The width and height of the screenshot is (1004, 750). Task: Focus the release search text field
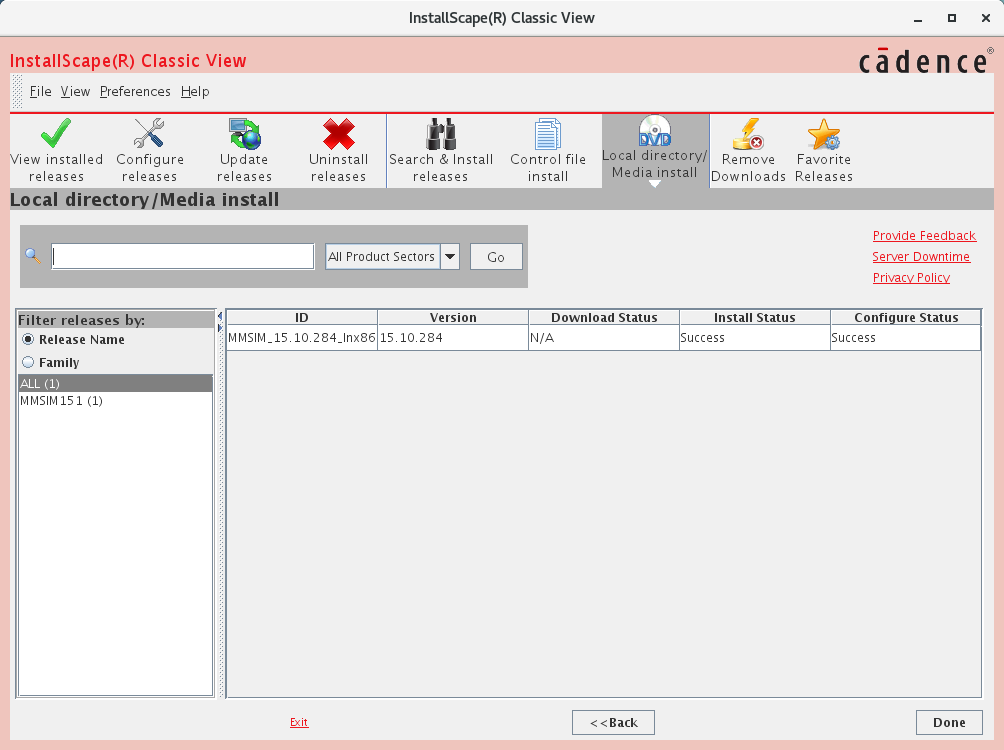(x=182, y=257)
